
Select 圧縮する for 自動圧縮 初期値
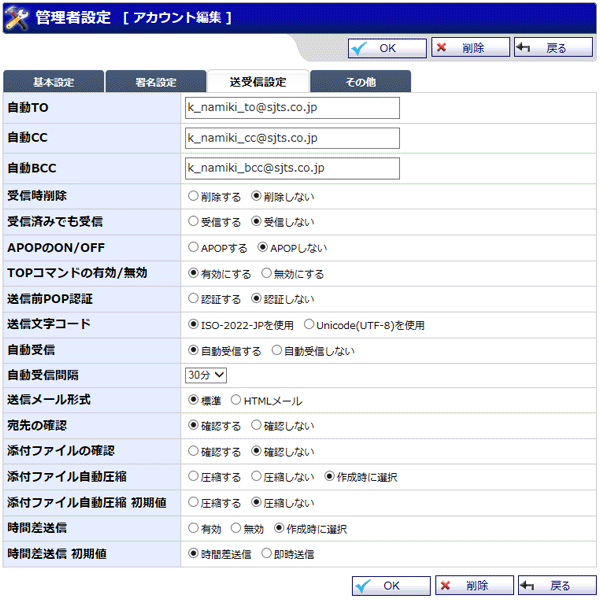coord(193,502)
